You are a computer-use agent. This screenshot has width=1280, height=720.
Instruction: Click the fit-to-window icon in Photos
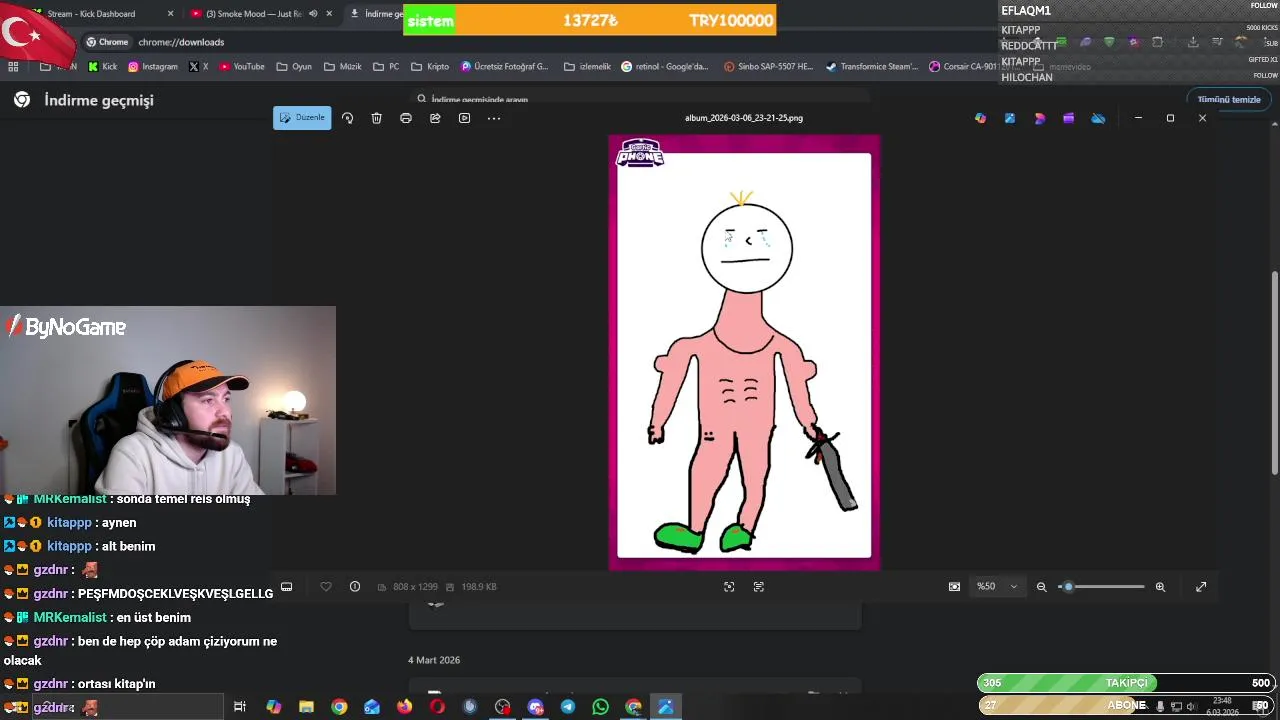729,587
